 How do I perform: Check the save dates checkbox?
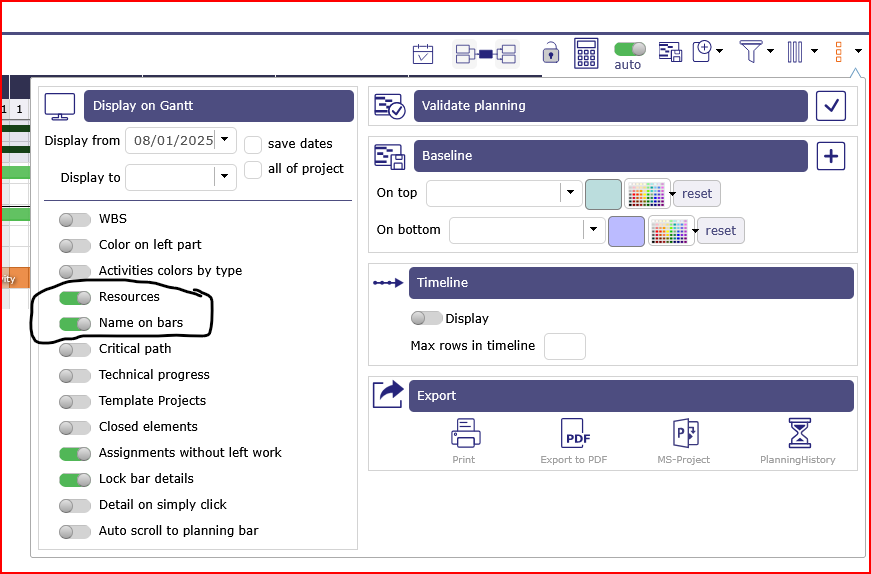254,144
